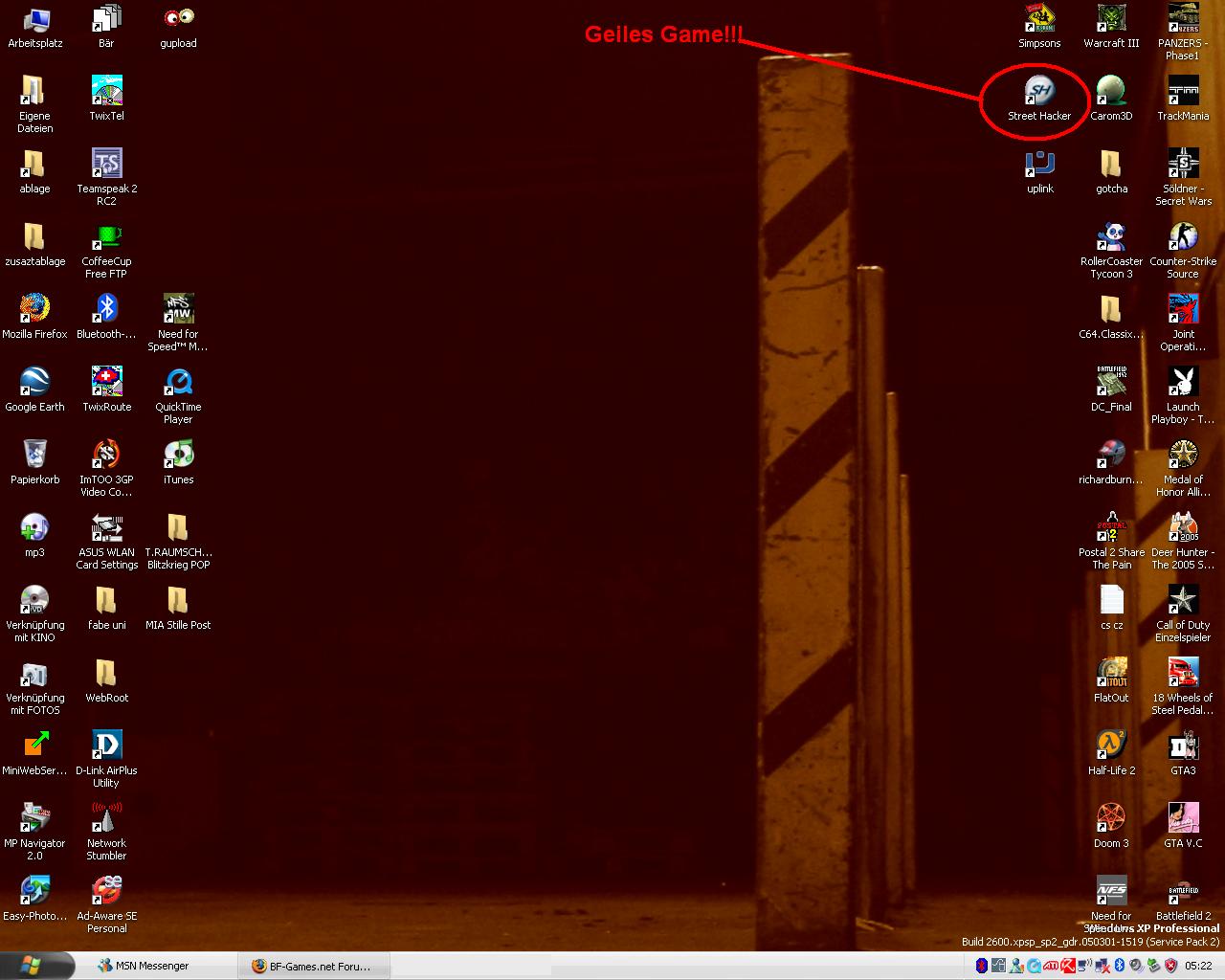Launch Playboy game shortcut
The height and width of the screenshot is (980, 1225).
pyautogui.click(x=1183, y=395)
